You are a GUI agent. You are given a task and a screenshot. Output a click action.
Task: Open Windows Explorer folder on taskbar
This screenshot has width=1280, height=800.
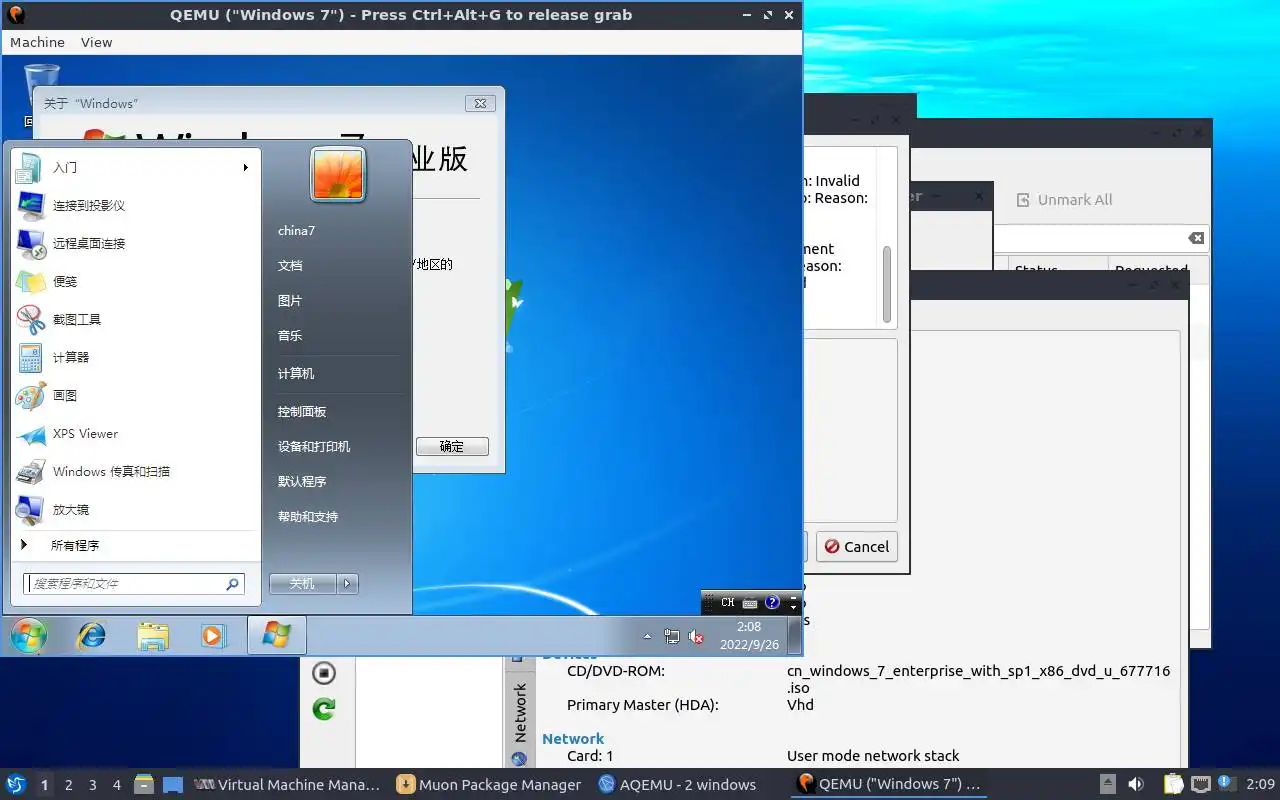[153, 636]
